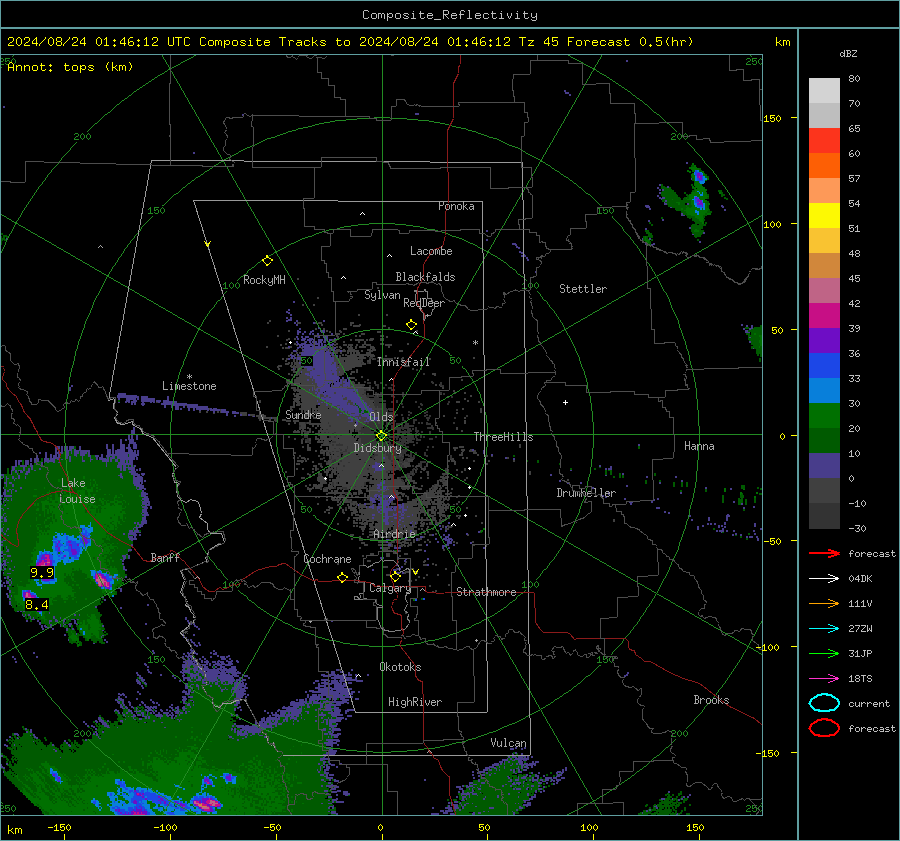
Task: Click the purple swatch between 39 and 36
Action: [x=824, y=341]
